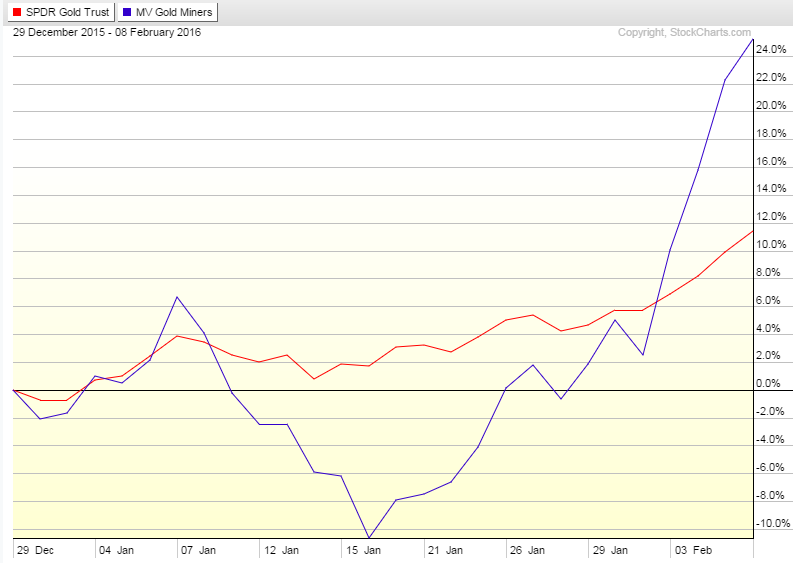Click the shared starting point of both lines
Screen dimensions: 793x563
[13, 390]
